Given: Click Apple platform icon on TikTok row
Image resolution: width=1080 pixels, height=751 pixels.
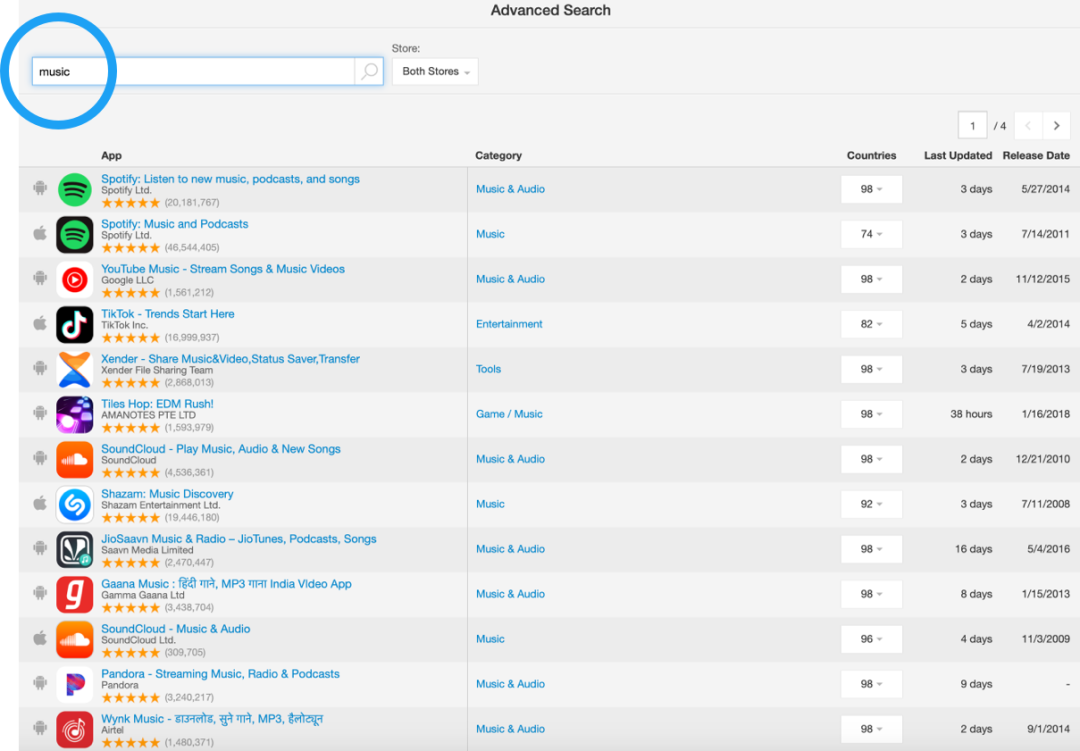Looking at the screenshot, I should pos(40,322).
